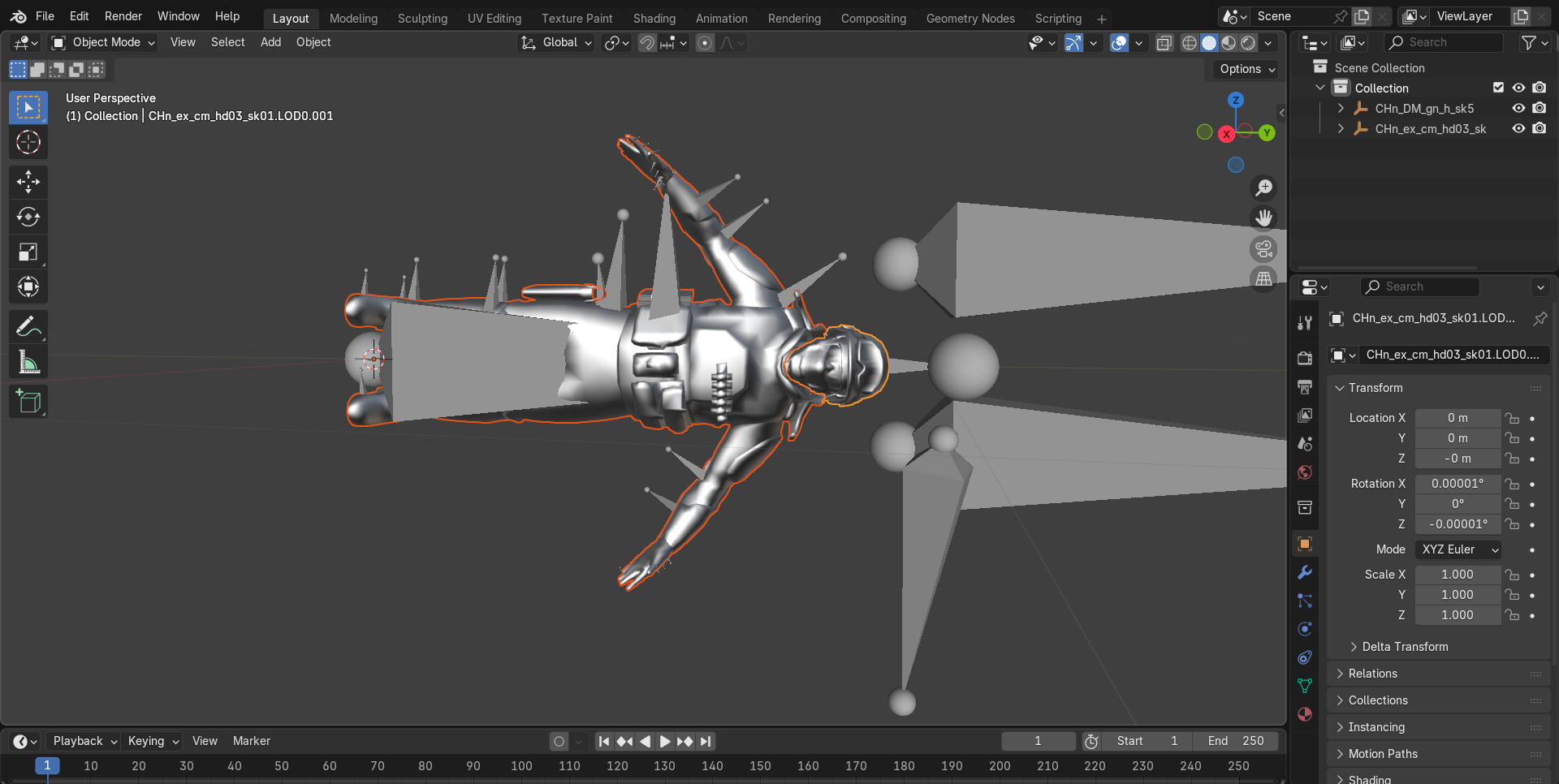
Task: Click the End frame 250 field
Action: pos(1236,741)
